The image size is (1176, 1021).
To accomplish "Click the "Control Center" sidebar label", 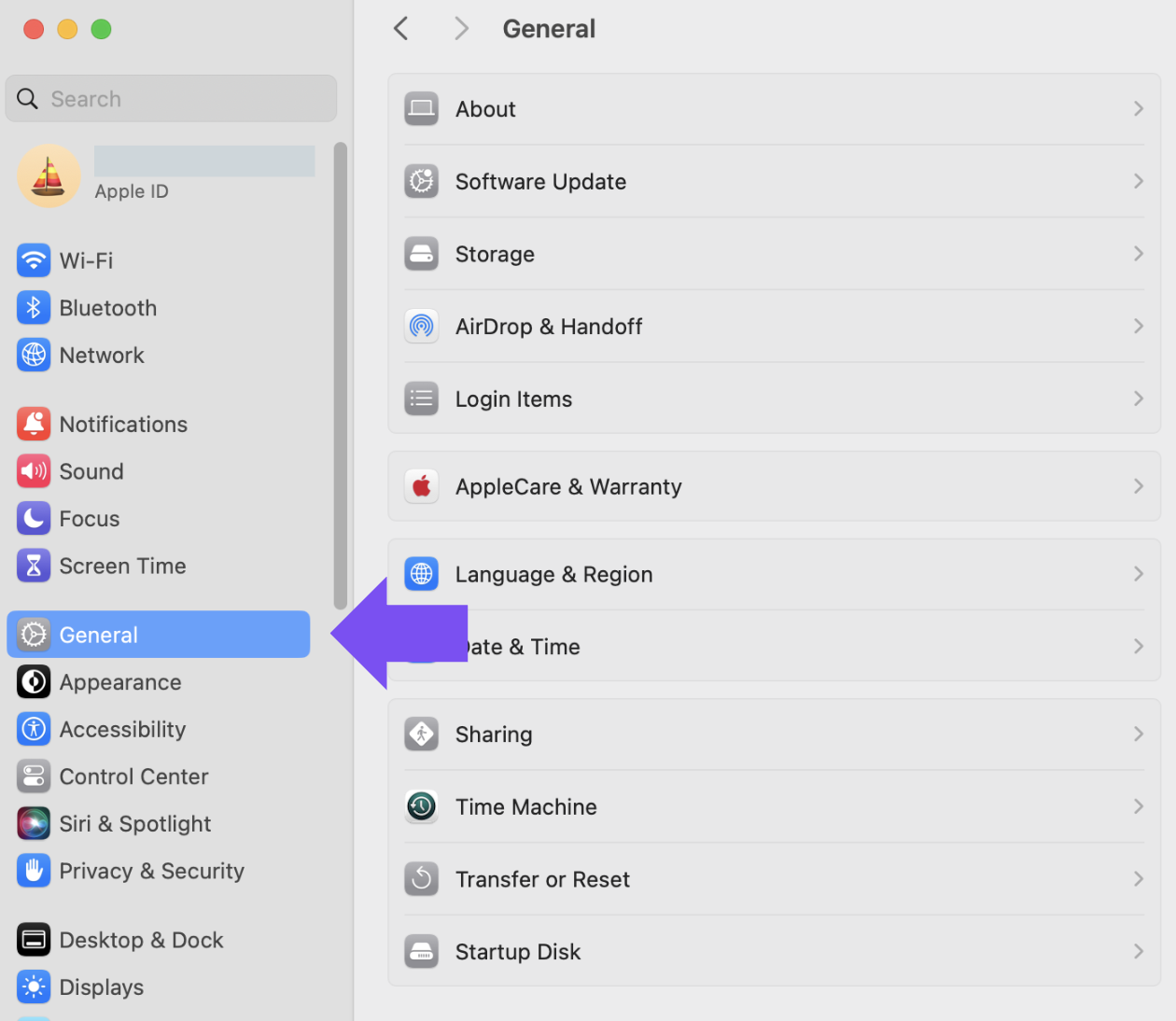I will point(133,776).
